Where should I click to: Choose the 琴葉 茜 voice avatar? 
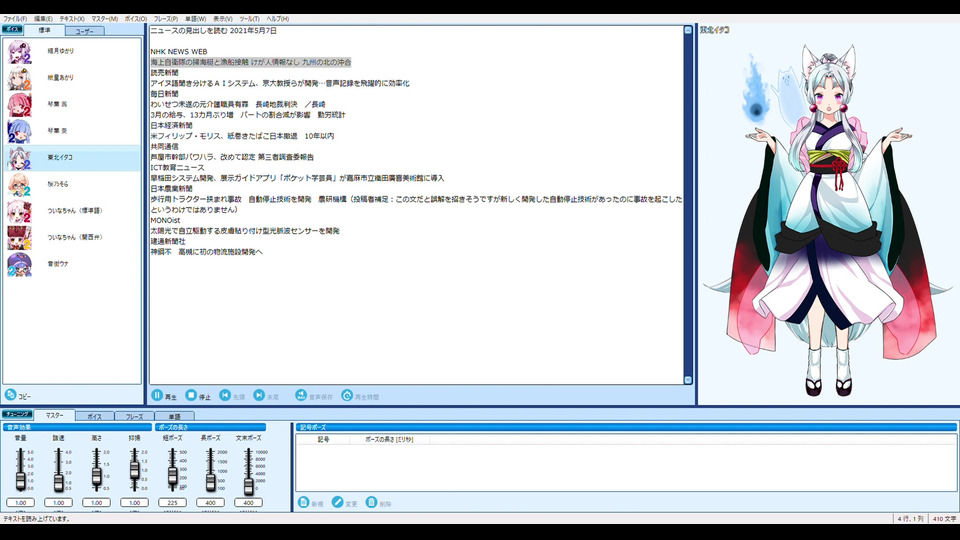(19, 105)
